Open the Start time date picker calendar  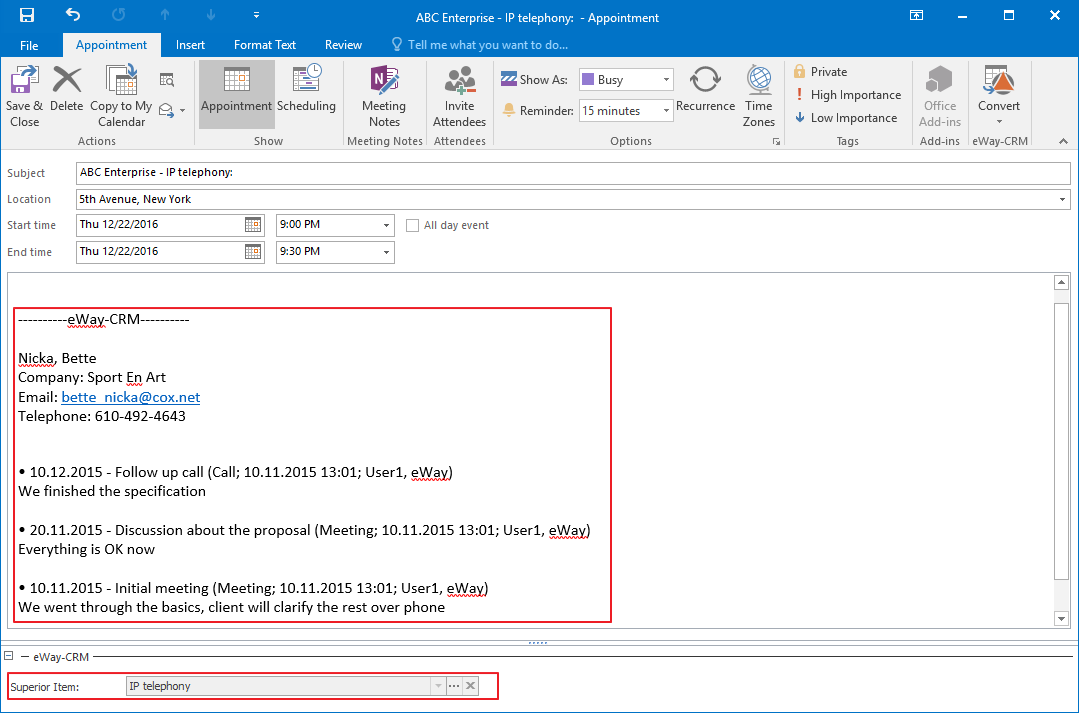pyautogui.click(x=253, y=225)
